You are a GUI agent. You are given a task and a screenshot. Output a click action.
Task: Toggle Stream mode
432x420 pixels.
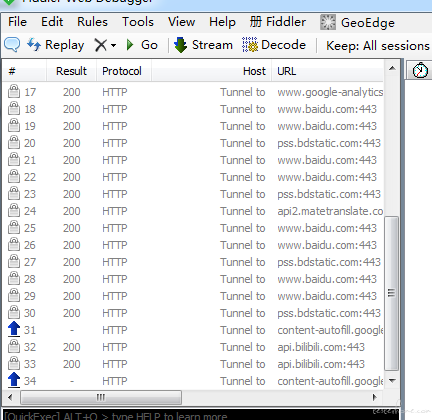point(203,45)
